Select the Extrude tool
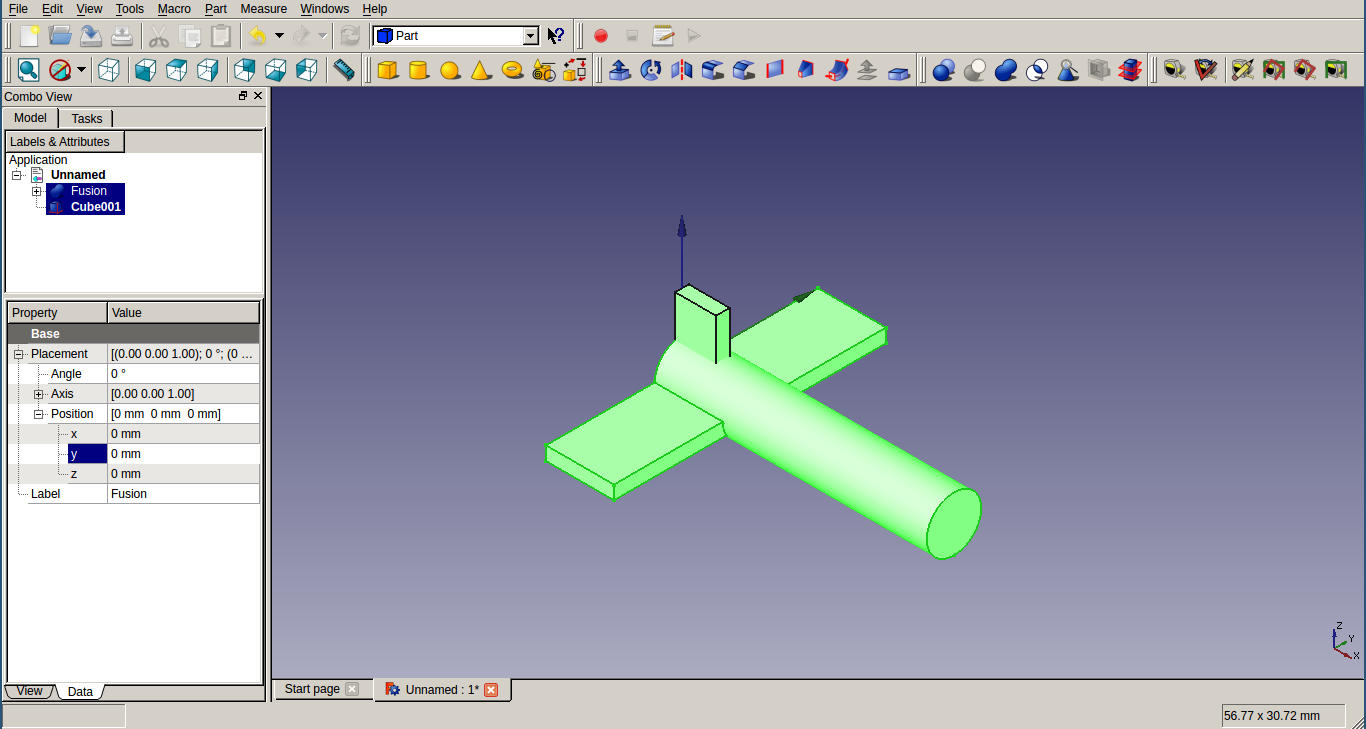 (x=619, y=70)
